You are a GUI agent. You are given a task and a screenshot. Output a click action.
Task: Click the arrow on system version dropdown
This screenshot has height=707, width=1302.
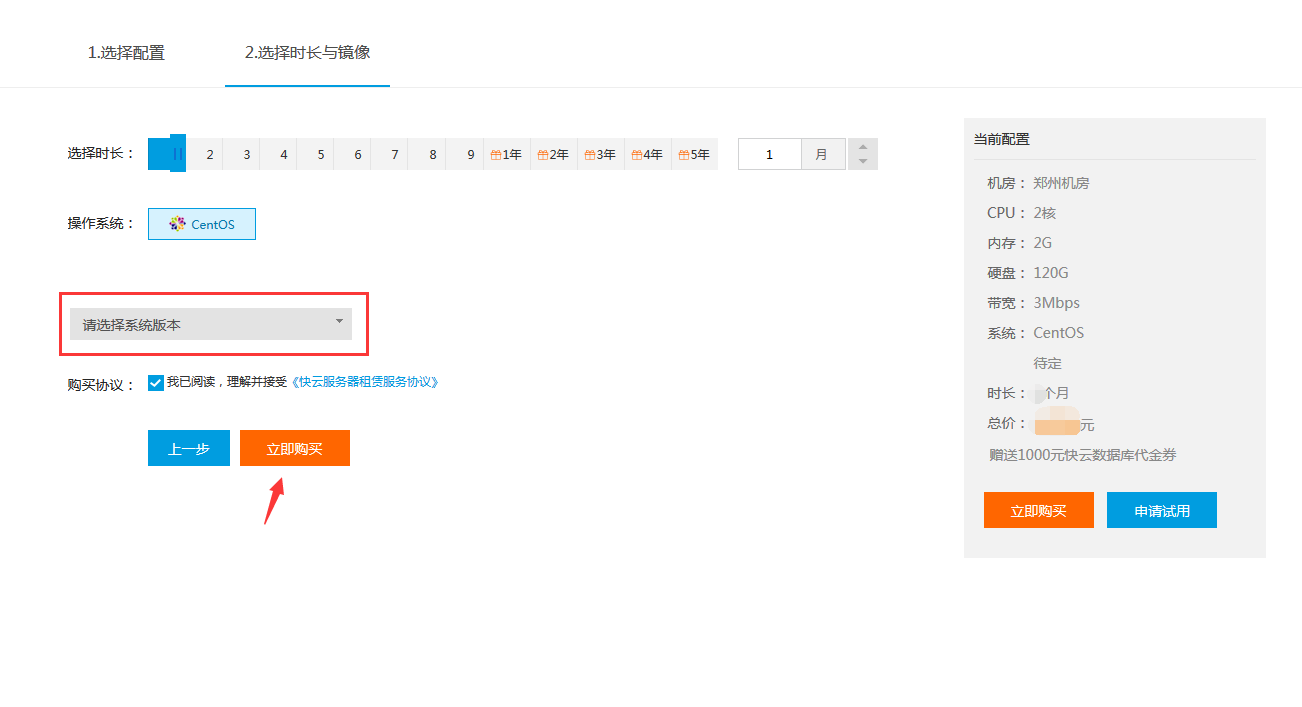click(x=339, y=321)
